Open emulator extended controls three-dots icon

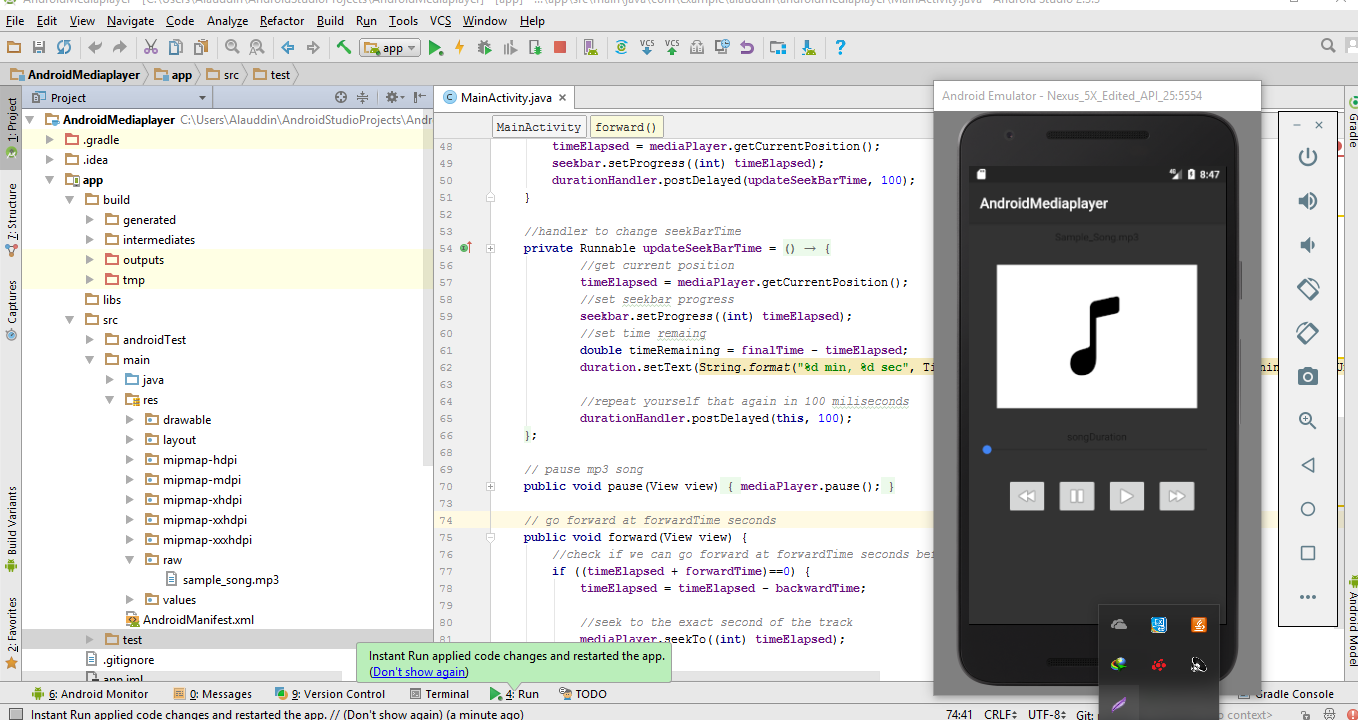pyautogui.click(x=1307, y=597)
